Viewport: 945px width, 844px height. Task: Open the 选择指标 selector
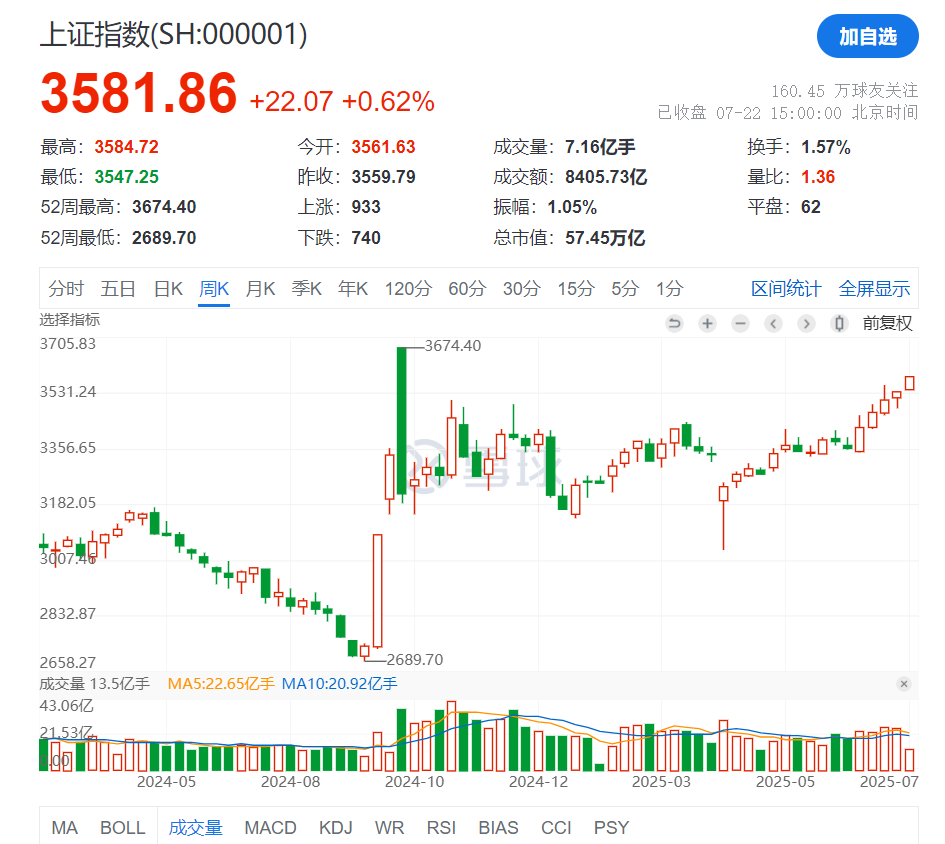pos(70,320)
